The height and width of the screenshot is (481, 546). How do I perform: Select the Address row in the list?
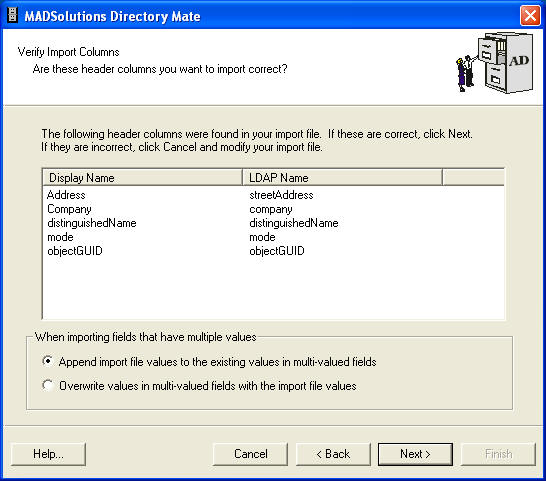coord(66,195)
